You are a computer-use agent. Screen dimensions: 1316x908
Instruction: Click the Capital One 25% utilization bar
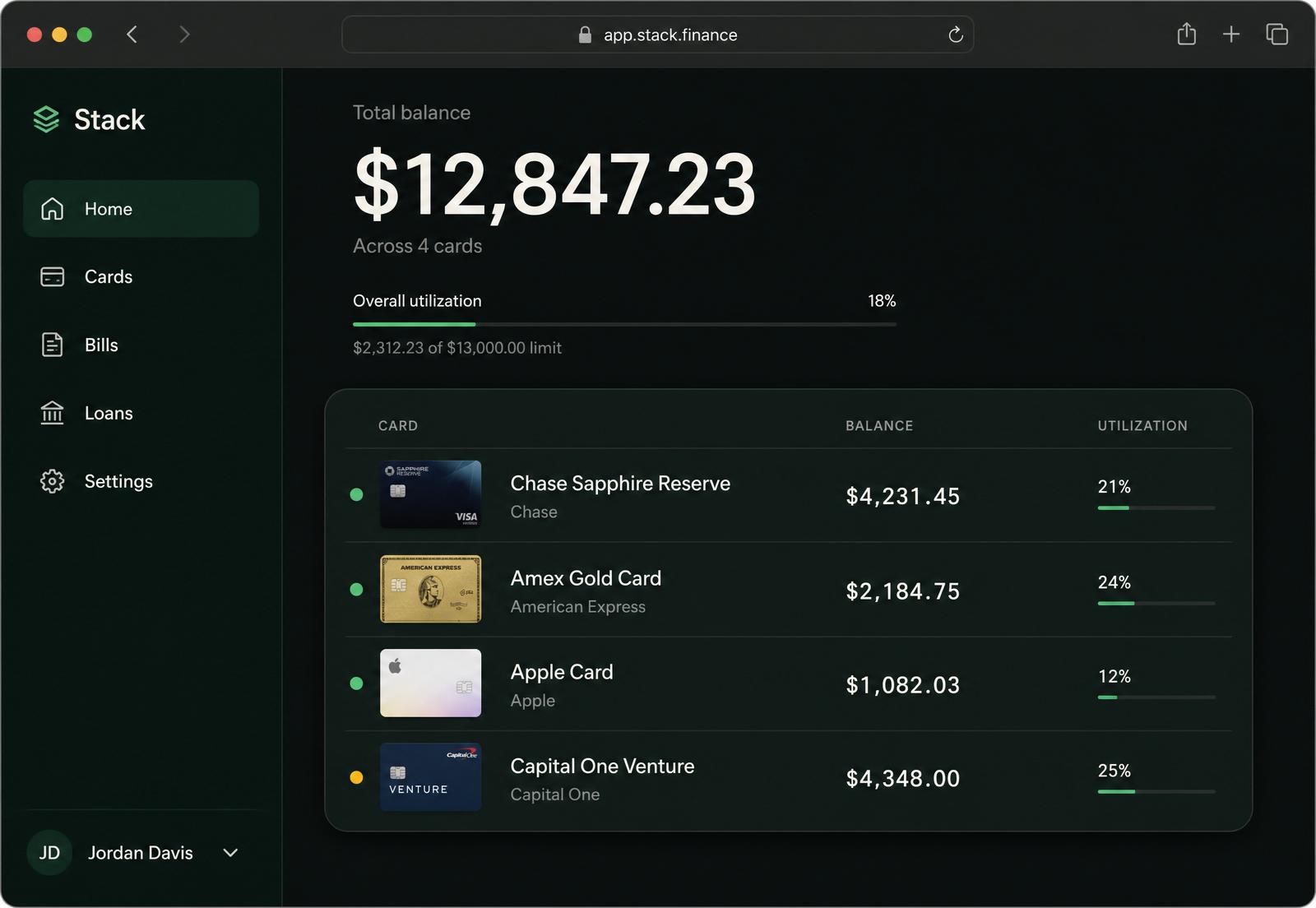(1156, 791)
